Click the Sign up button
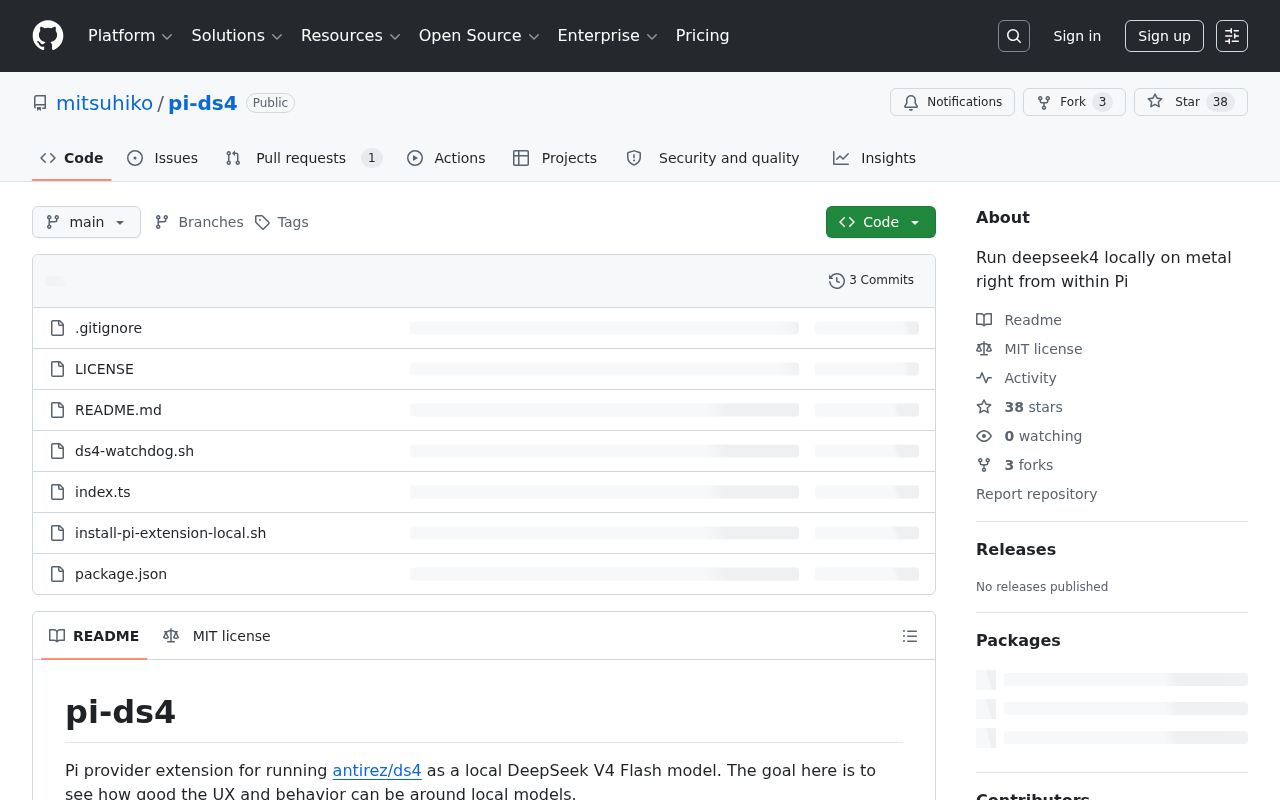Screen dimensions: 1280x800 click(x=1164, y=36)
